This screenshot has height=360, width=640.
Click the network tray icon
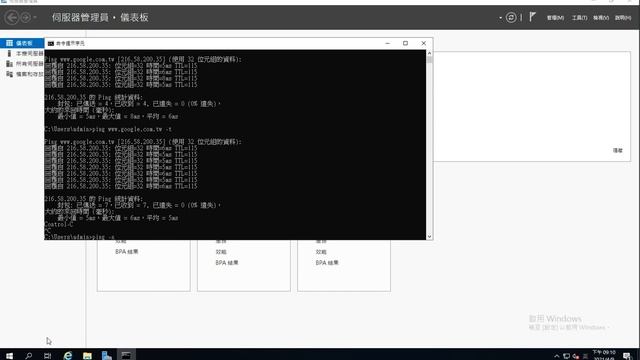[x=566, y=356]
